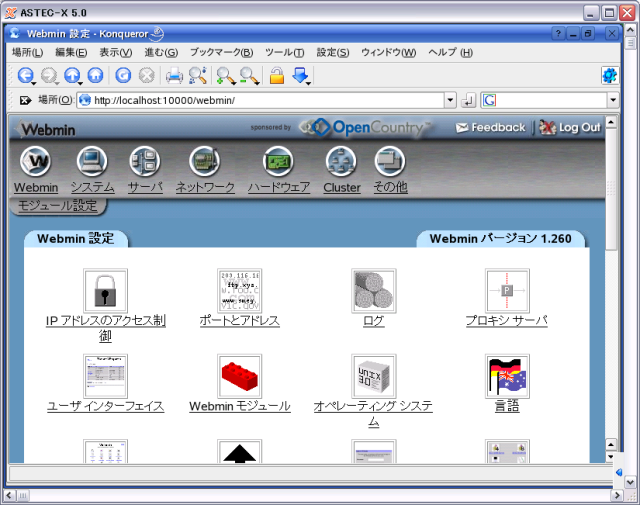Open the Webmin モジュール red brick icon
The width and height of the screenshot is (640, 505).
click(x=240, y=376)
